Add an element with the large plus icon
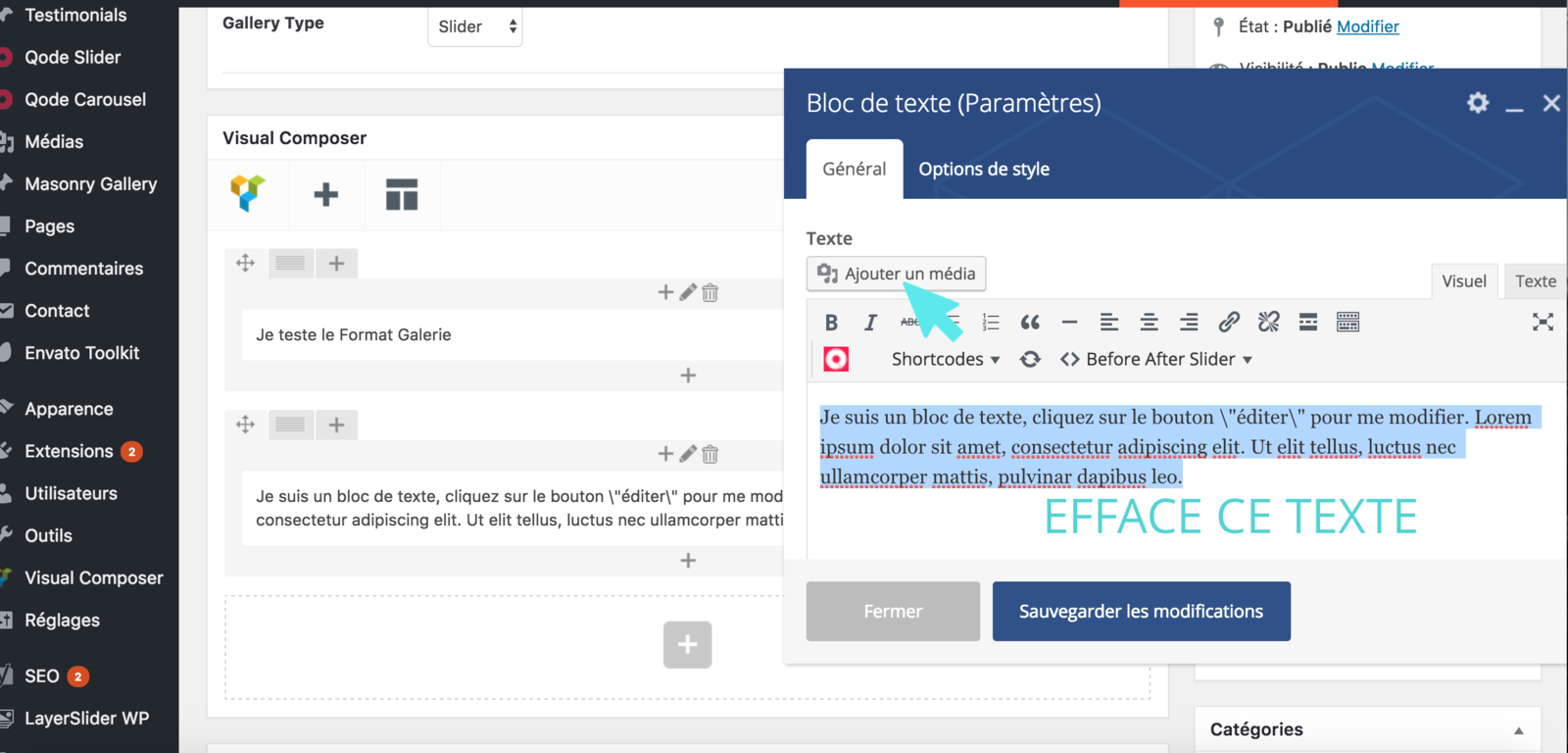Screen dimensions: 1568x753 coord(325,194)
